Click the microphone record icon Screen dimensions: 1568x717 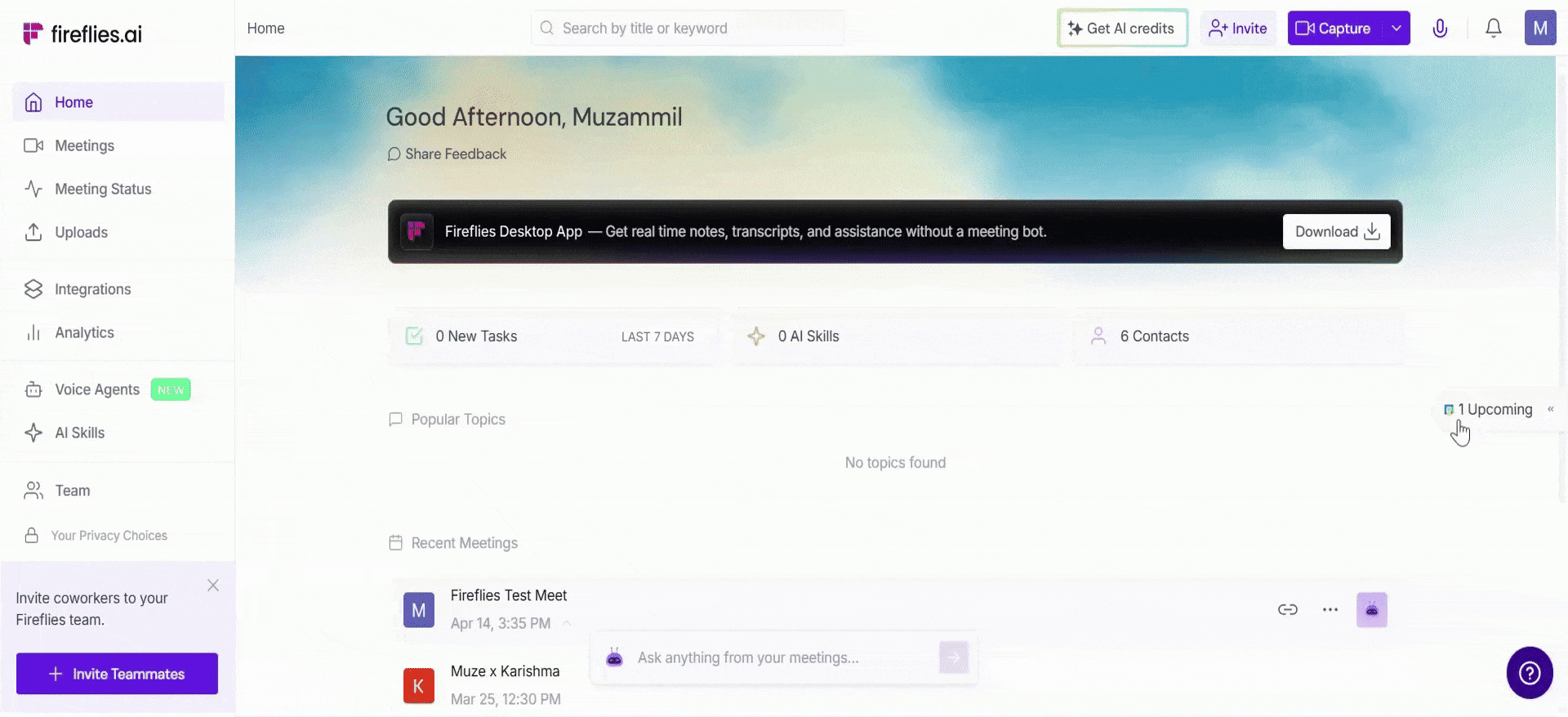point(1440,29)
